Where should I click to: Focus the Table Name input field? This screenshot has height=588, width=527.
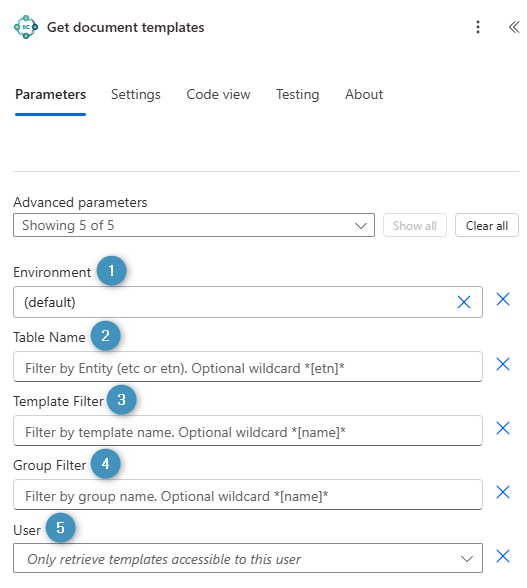click(x=248, y=367)
